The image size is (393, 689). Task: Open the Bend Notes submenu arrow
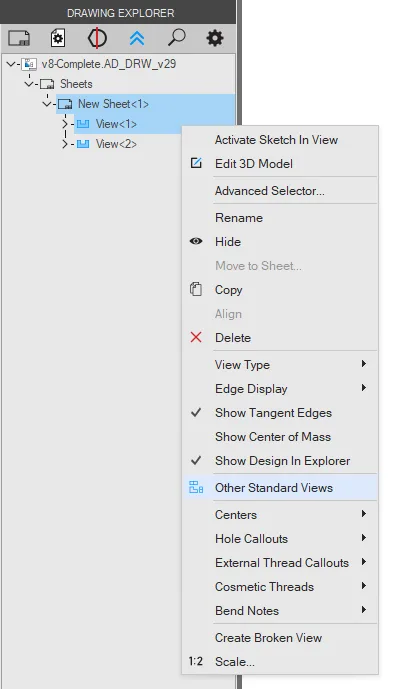click(x=364, y=610)
